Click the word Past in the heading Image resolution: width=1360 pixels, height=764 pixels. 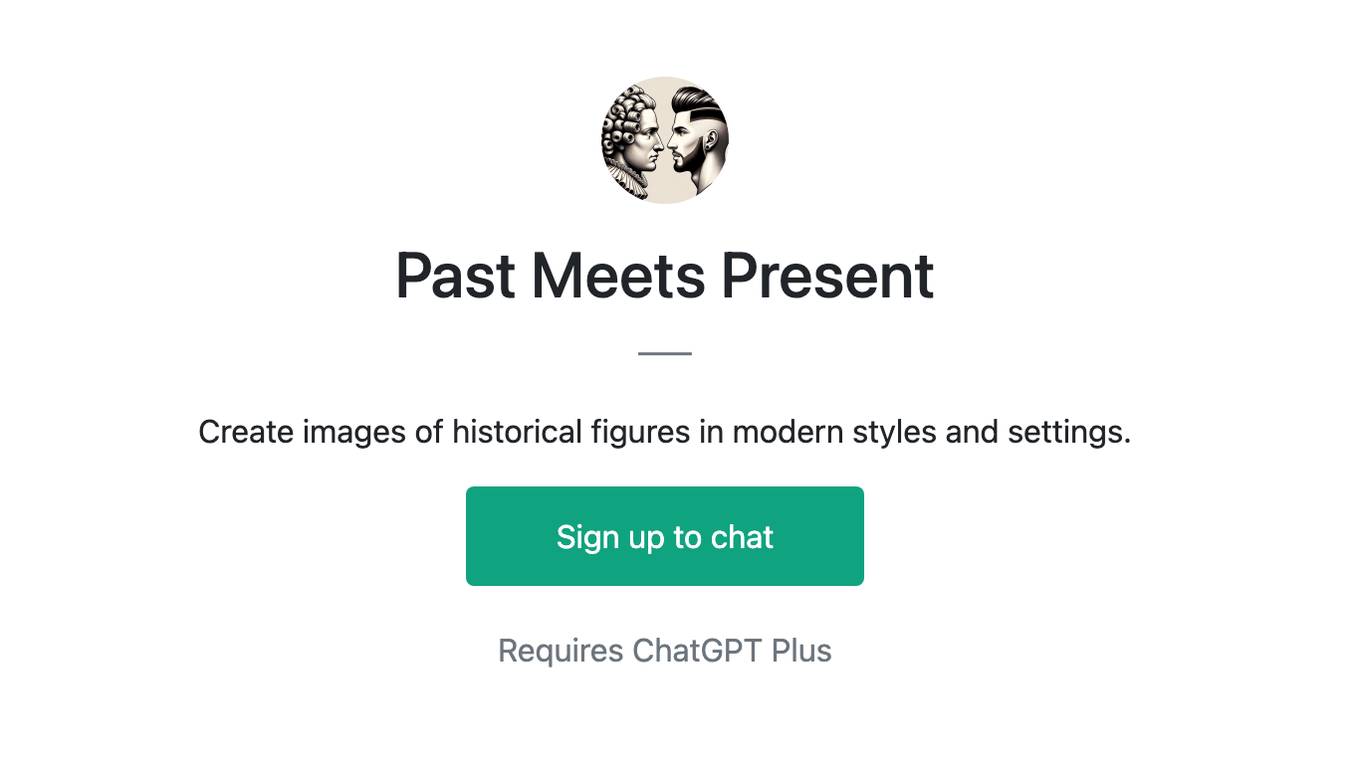click(455, 275)
